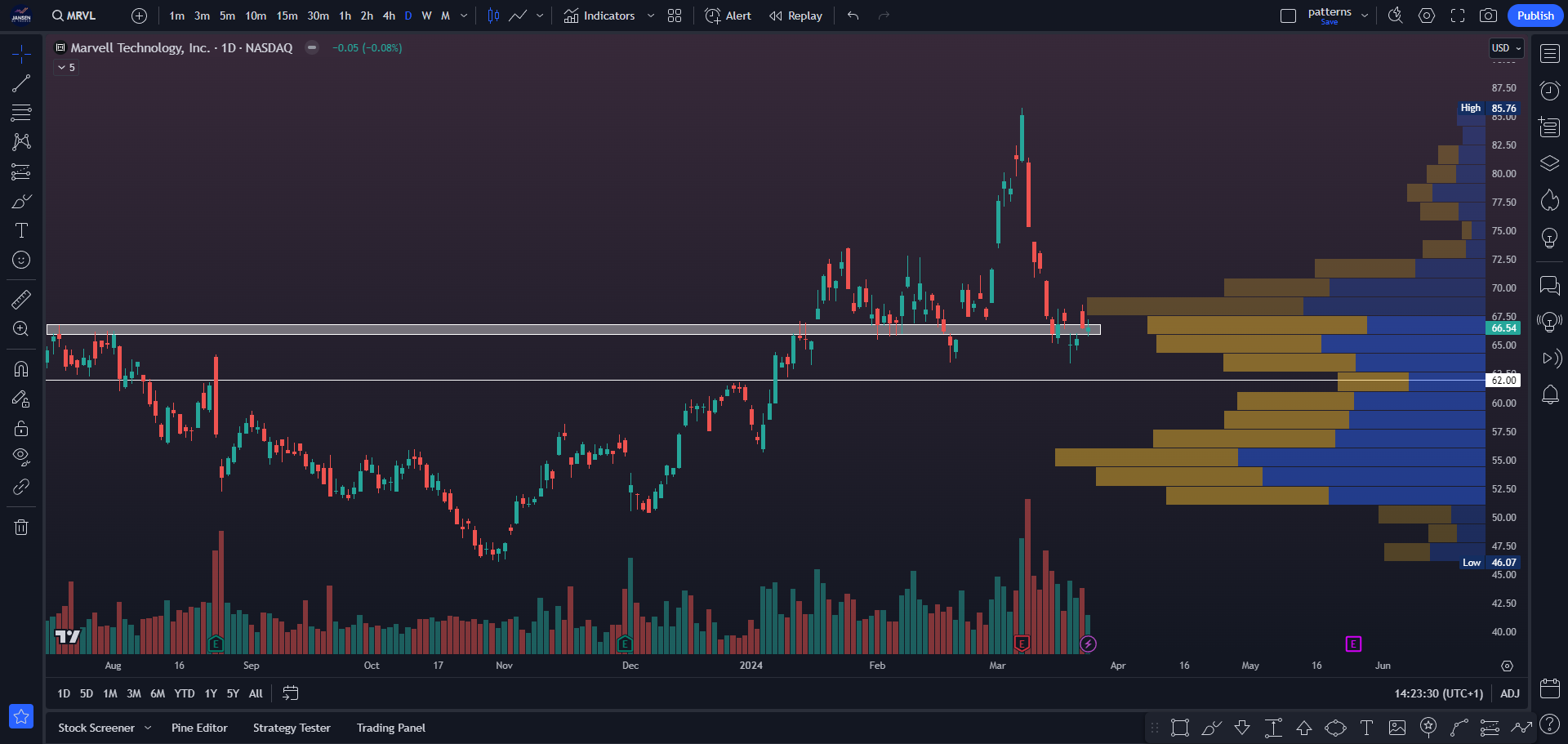Image resolution: width=1568 pixels, height=744 pixels.
Task: Open the emoji and icons tool
Action: (21, 260)
